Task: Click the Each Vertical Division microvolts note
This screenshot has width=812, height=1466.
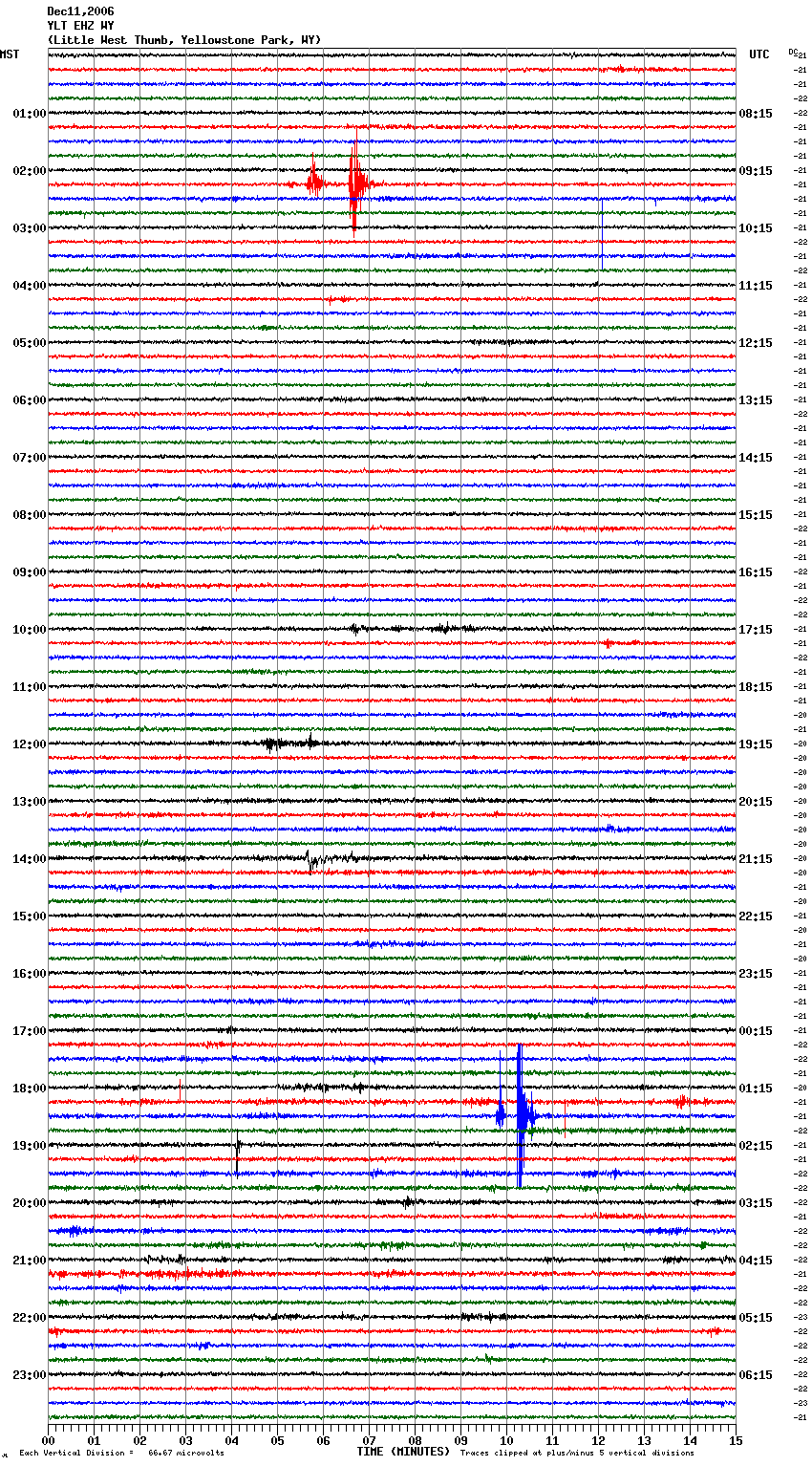Action: [122, 1453]
